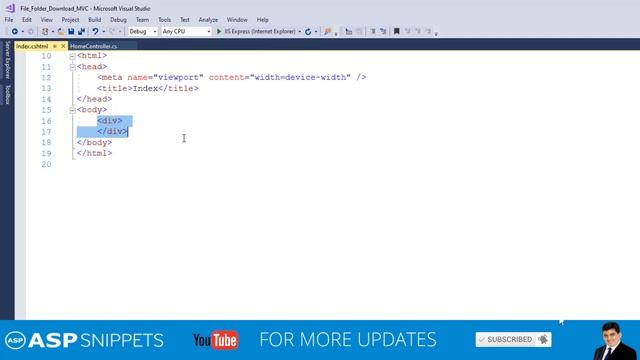Click the notification bell in the banner

[x=543, y=340]
